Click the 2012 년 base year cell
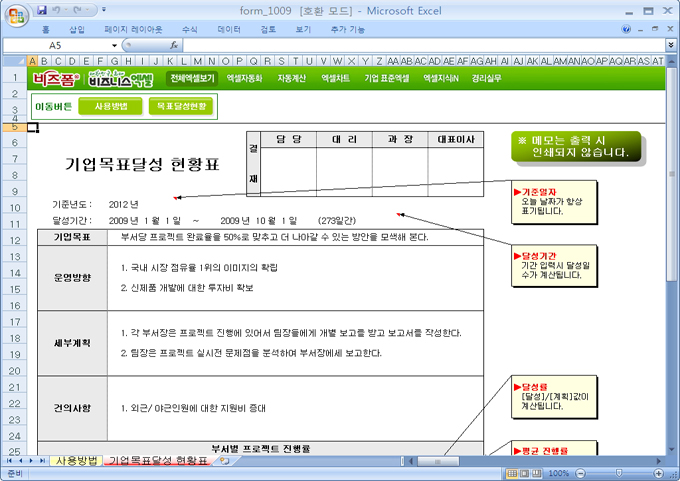 [124, 204]
